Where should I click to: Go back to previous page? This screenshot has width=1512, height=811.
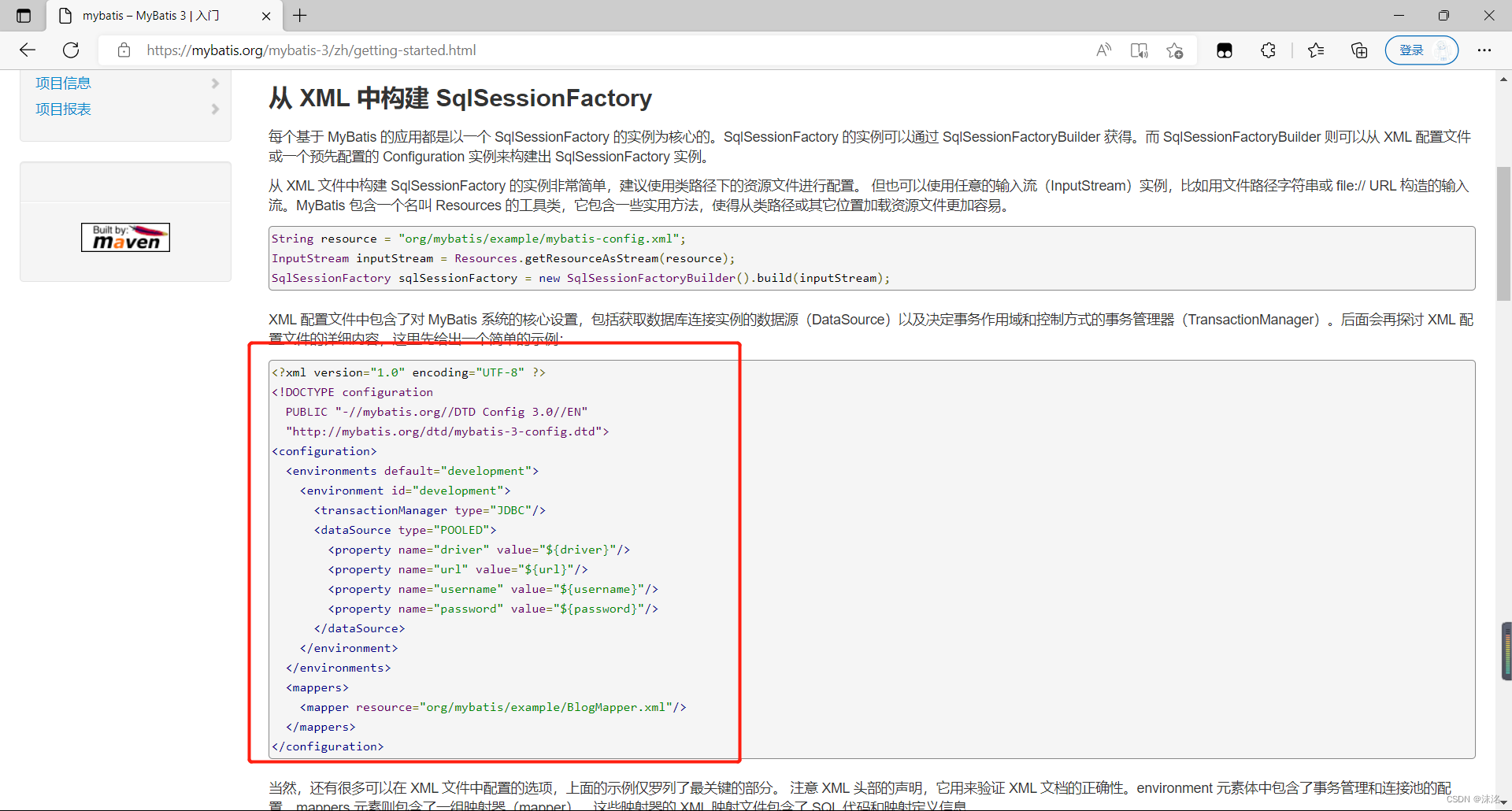click(x=28, y=50)
